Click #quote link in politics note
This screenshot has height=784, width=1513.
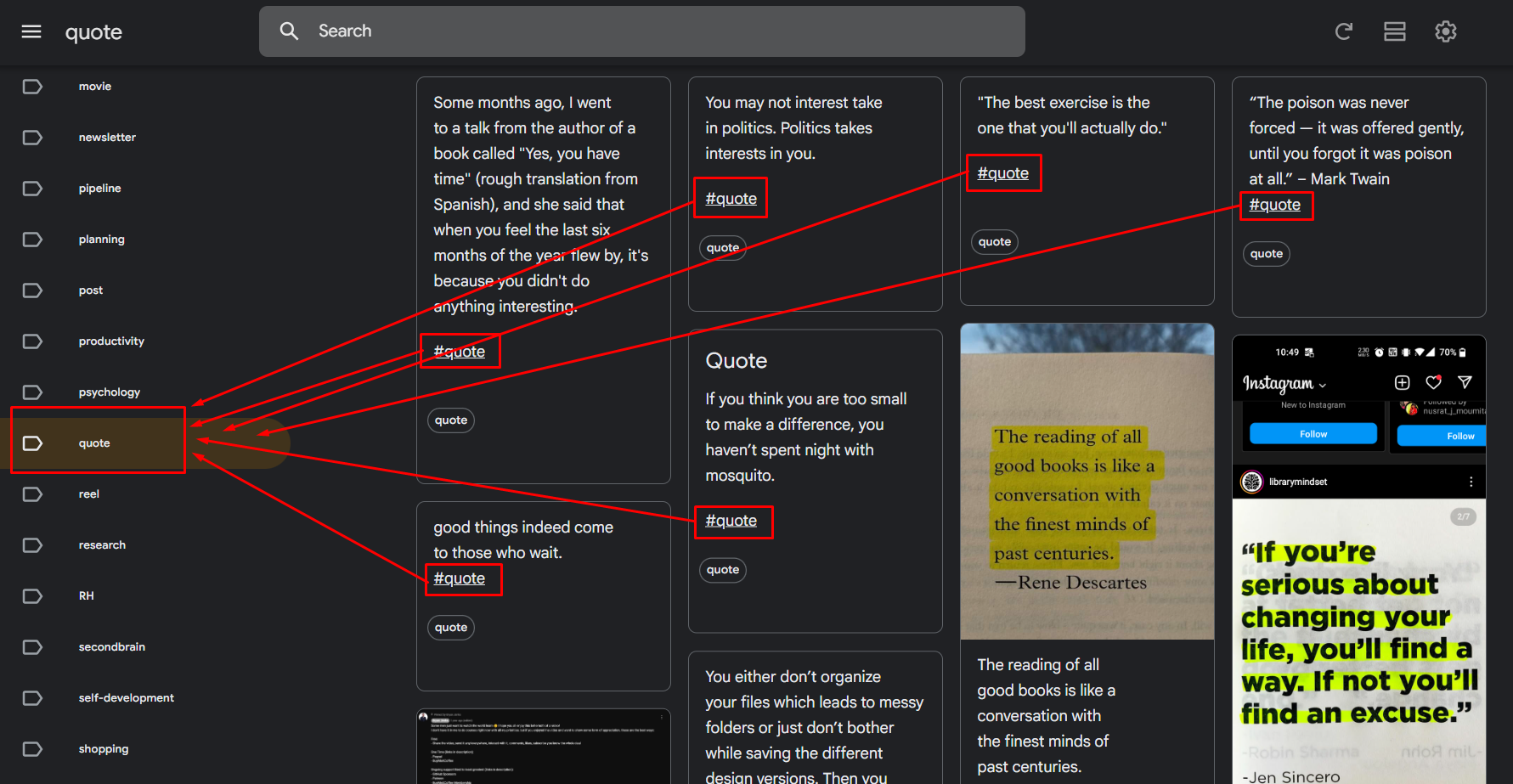pos(731,199)
